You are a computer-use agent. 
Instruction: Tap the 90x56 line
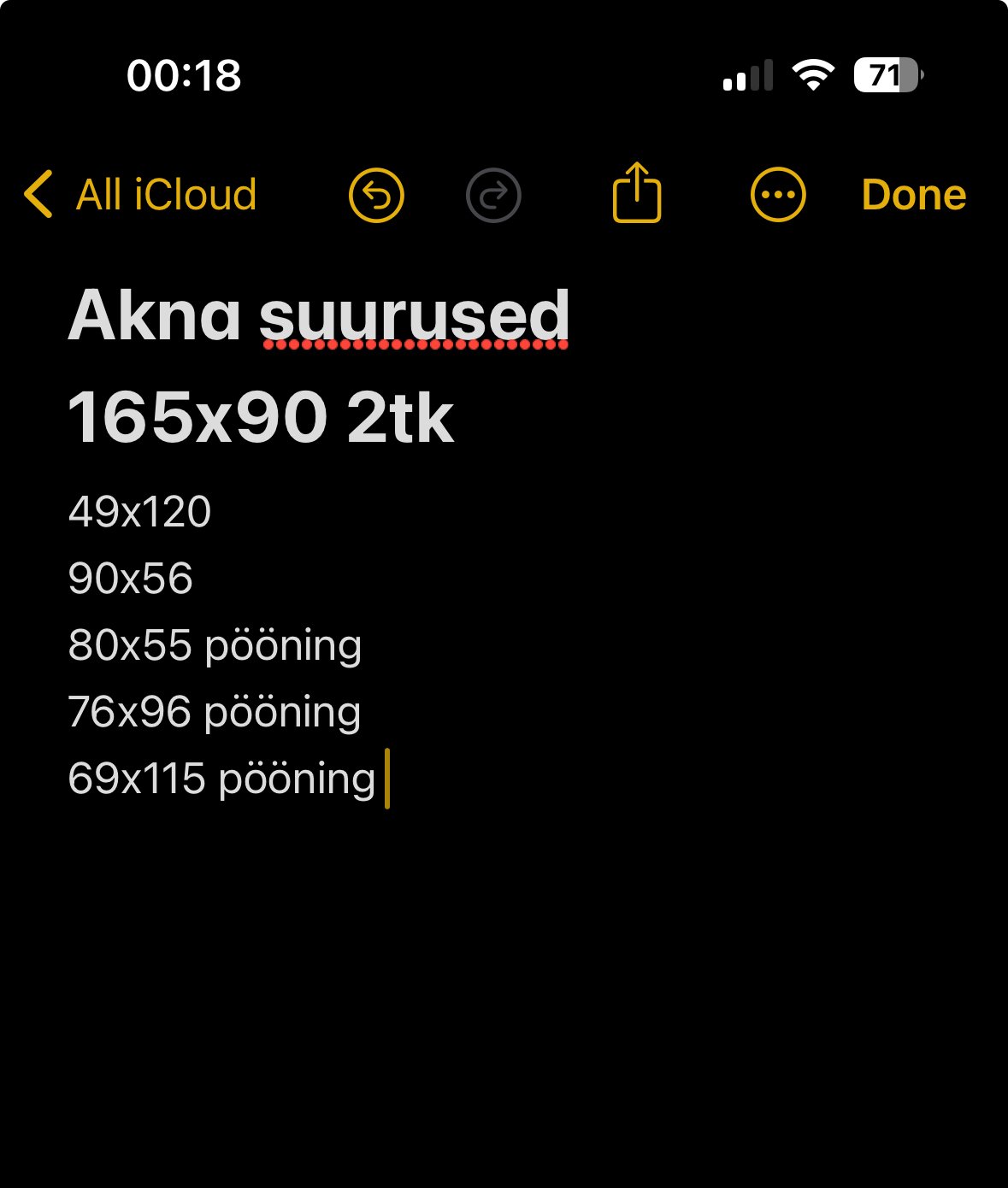[130, 579]
